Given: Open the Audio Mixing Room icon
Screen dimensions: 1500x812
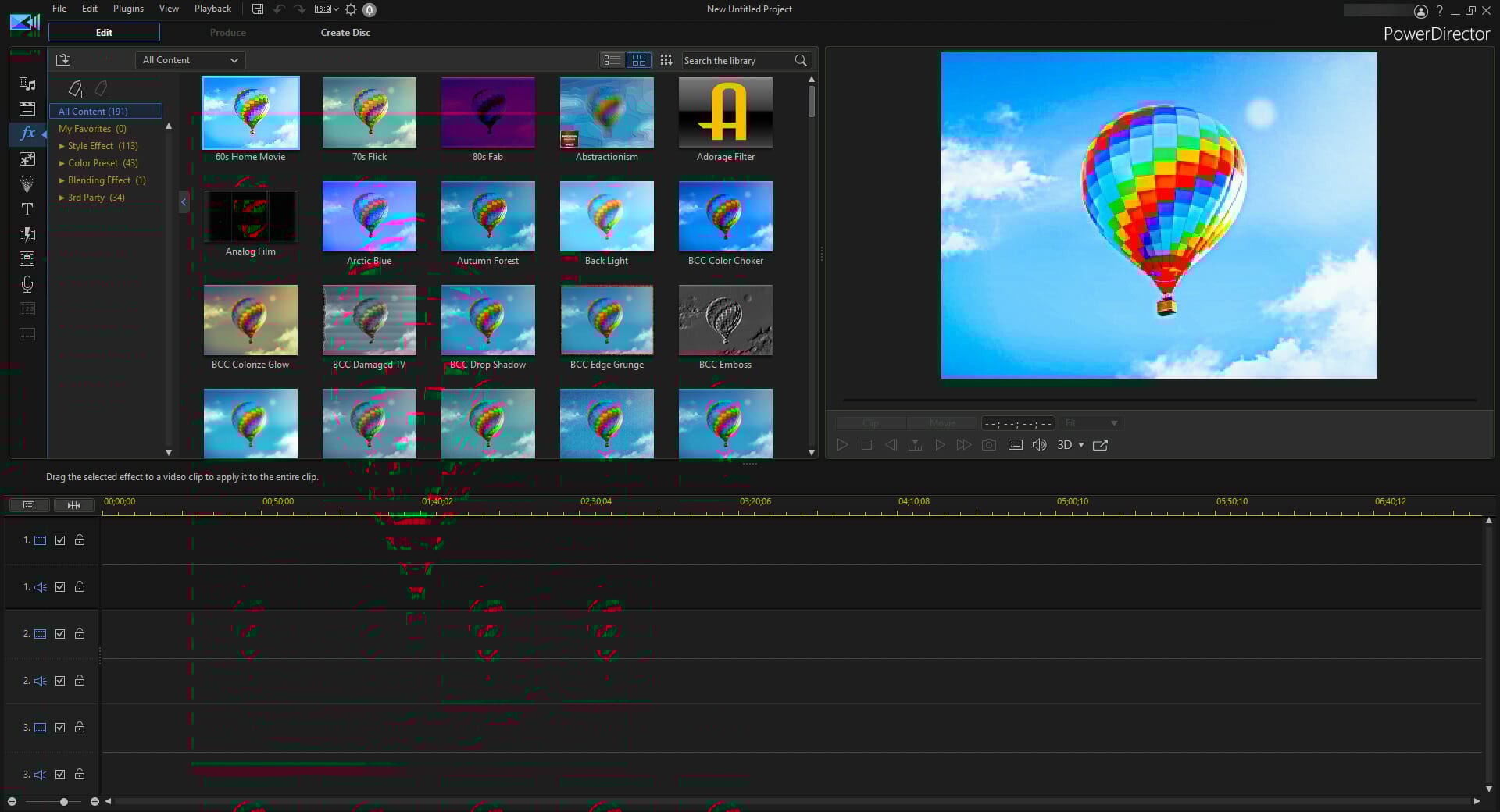Looking at the screenshot, I should coord(27,259).
